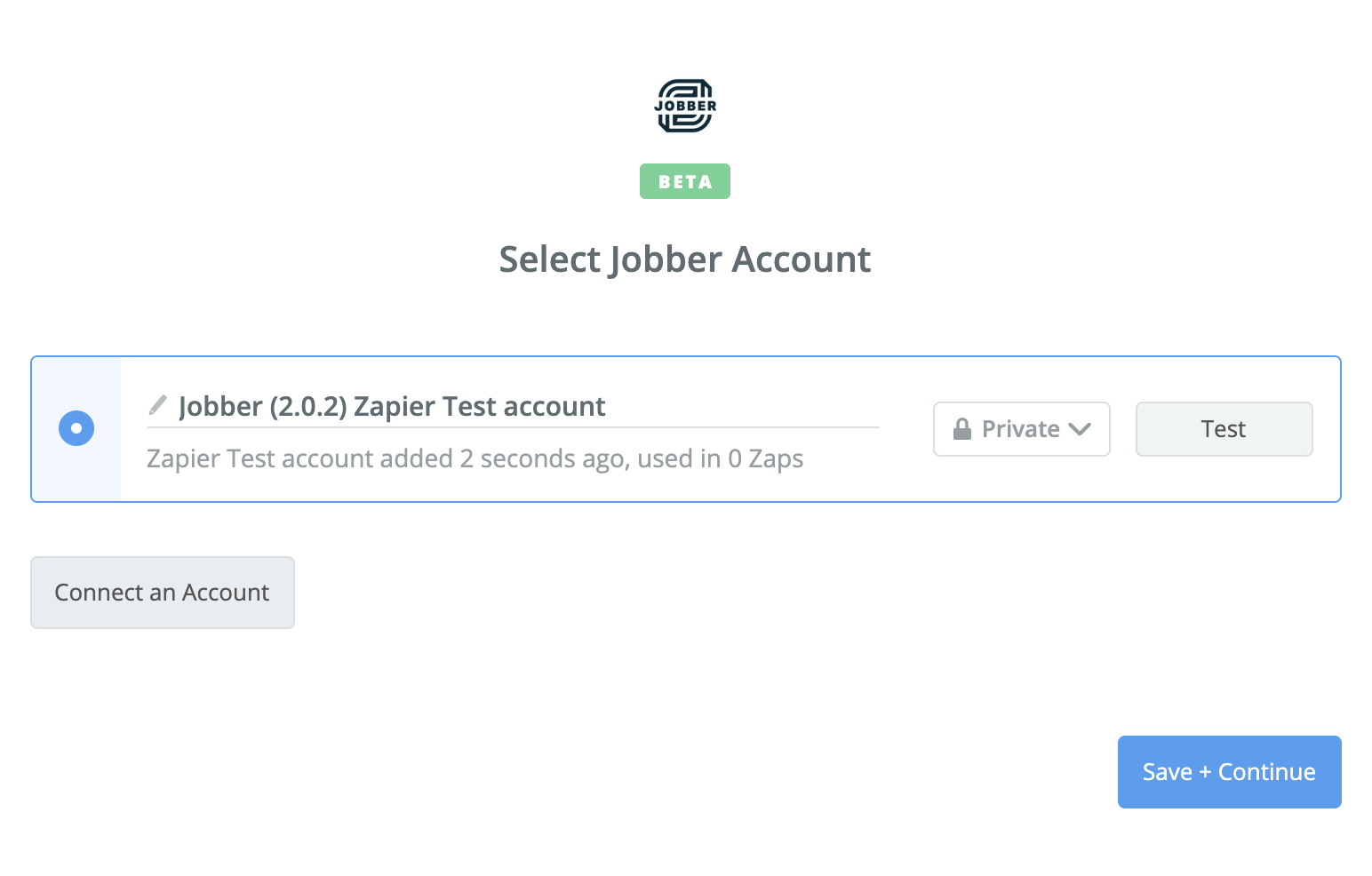1372x876 pixels.
Task: Click the green BETA badge
Action: [685, 181]
